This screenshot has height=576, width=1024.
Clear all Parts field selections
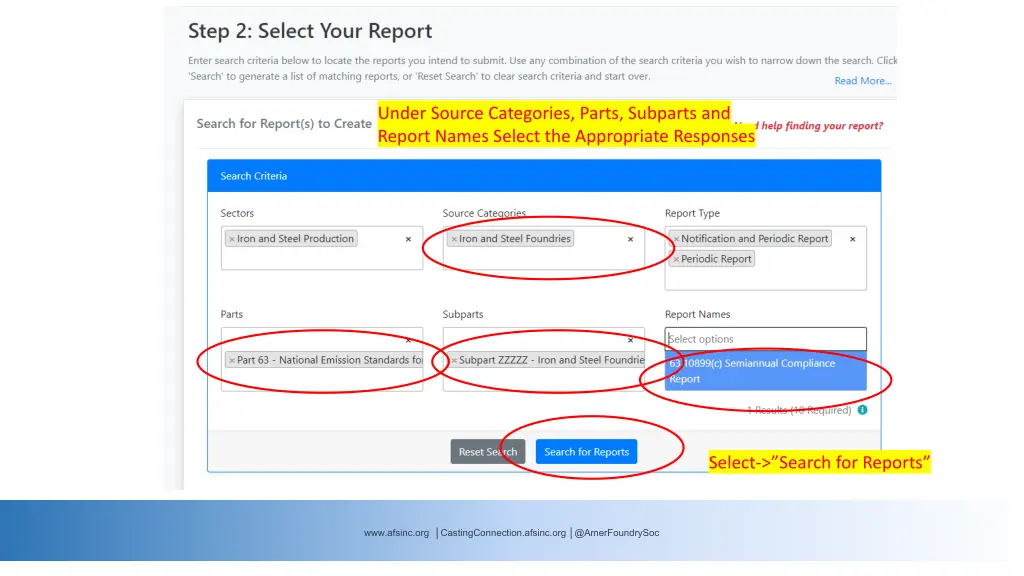click(x=408, y=340)
